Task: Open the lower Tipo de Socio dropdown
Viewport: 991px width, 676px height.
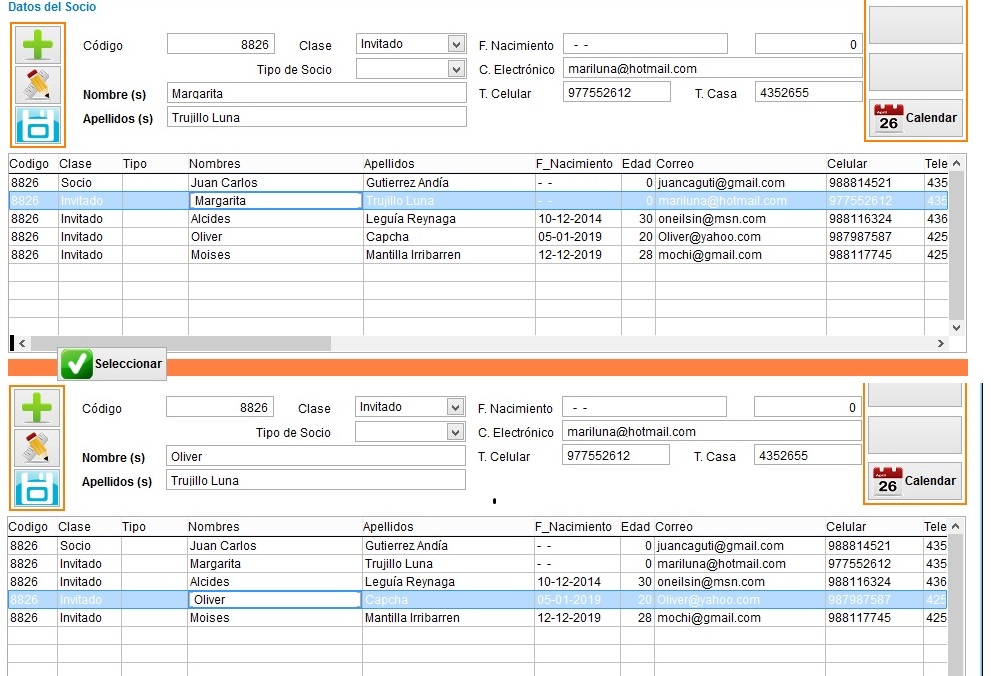Action: (x=455, y=432)
